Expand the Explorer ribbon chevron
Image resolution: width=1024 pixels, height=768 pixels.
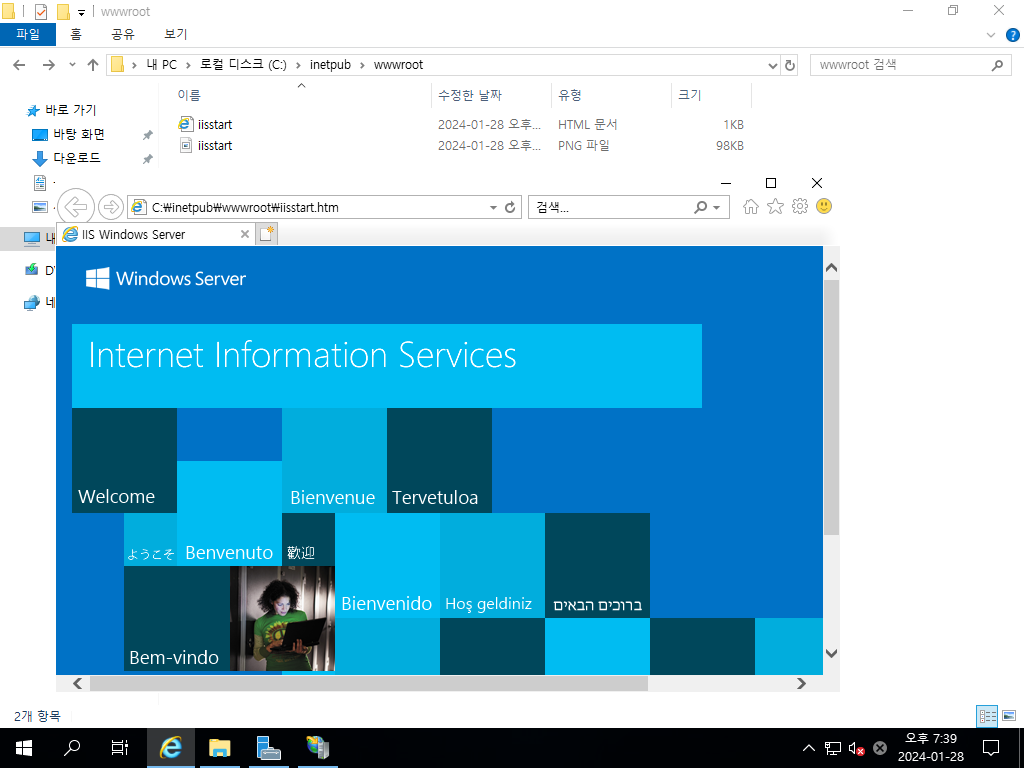[991, 35]
